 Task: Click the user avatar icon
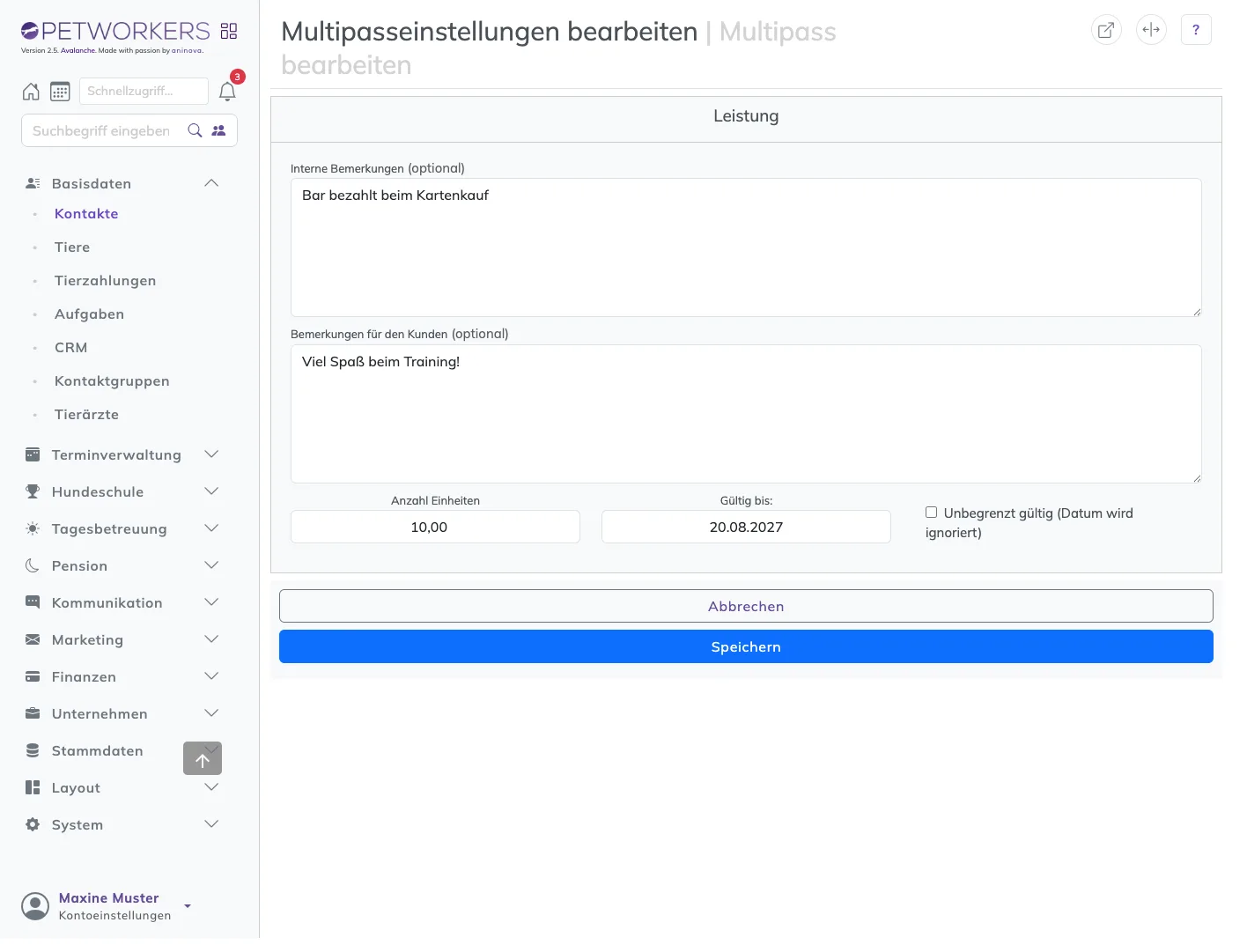pos(35,906)
